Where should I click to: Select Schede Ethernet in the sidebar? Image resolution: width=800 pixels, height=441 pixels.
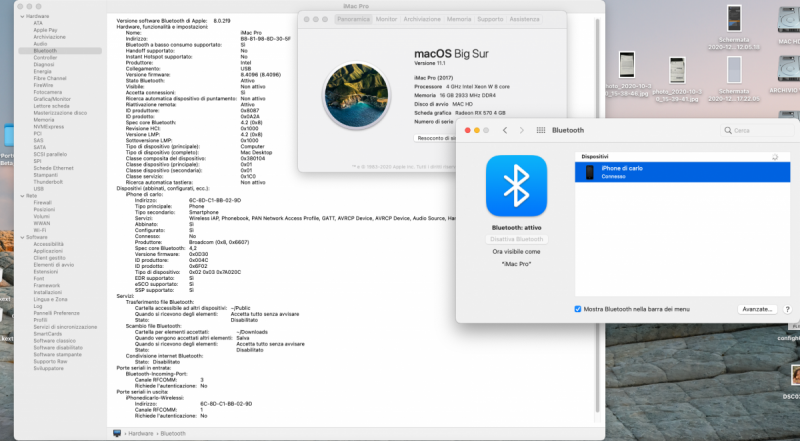pos(54,168)
